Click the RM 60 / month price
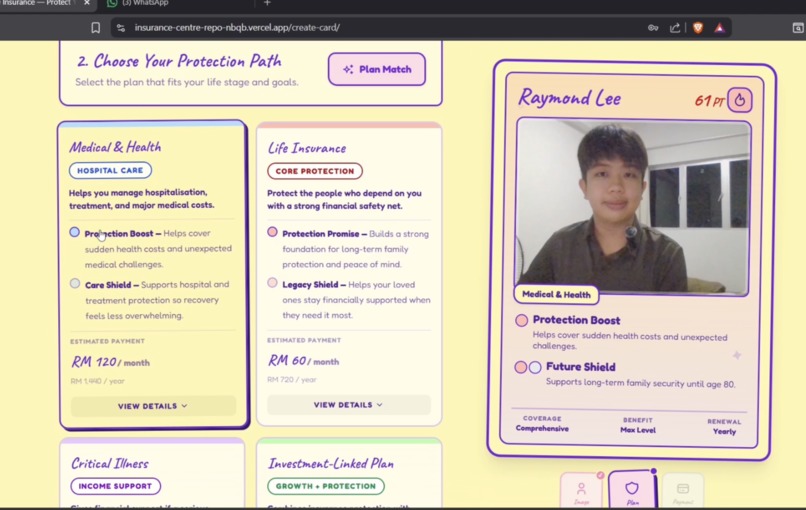Image resolution: width=806 pixels, height=510 pixels. pyautogui.click(x=303, y=361)
